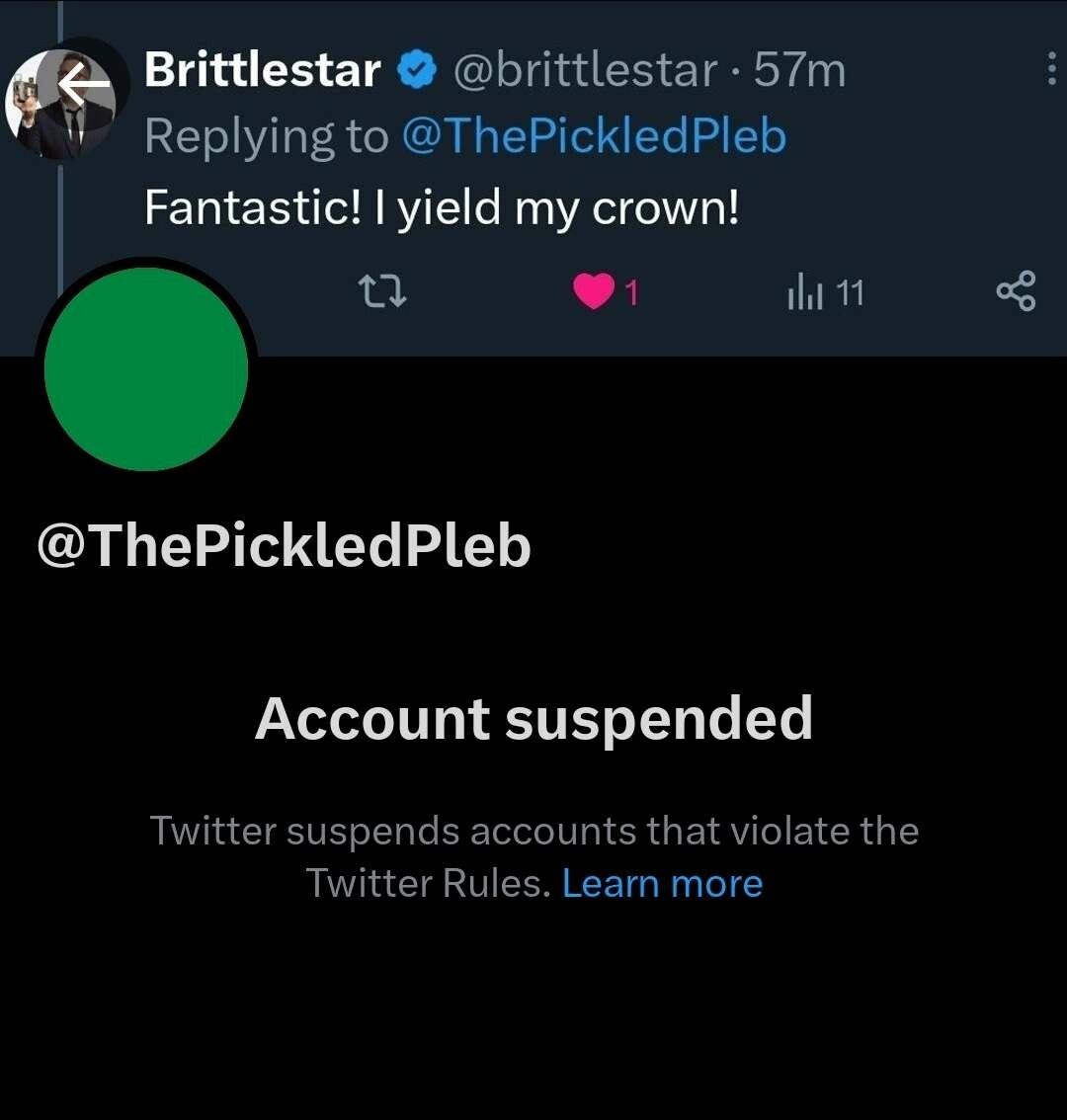Open Brittlestar display name profile link
1067x1120 pixels.
coord(262,70)
